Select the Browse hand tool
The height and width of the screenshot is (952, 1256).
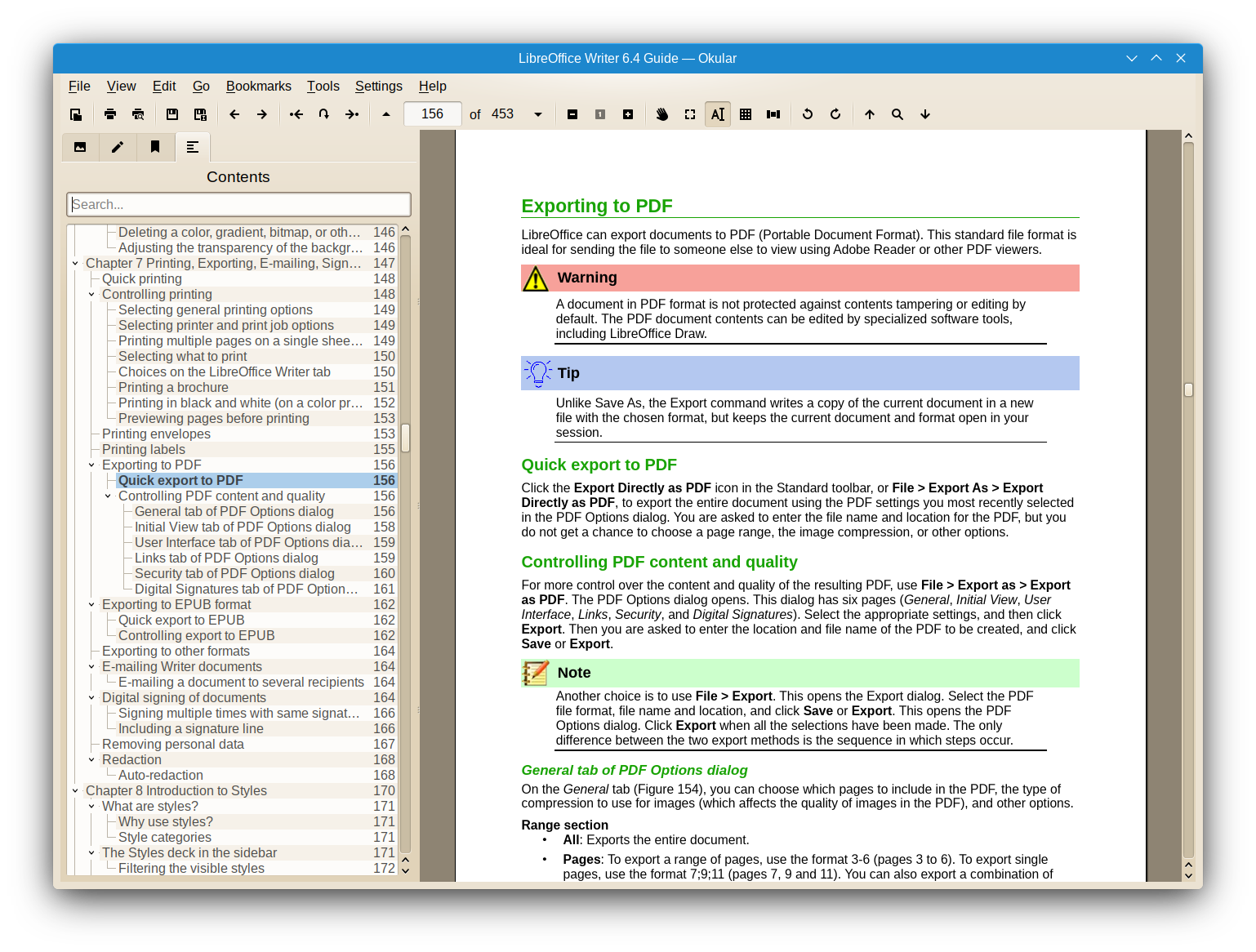[x=662, y=114]
